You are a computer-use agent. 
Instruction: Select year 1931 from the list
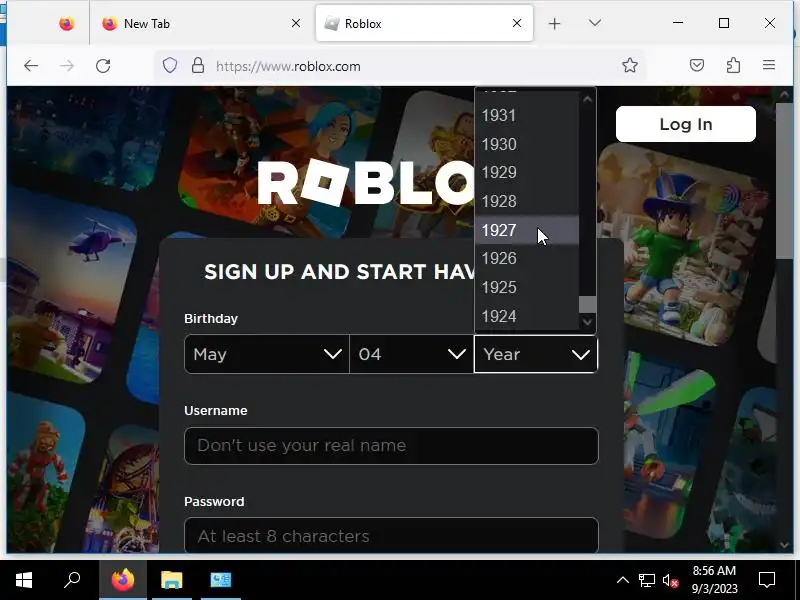[x=527, y=115]
